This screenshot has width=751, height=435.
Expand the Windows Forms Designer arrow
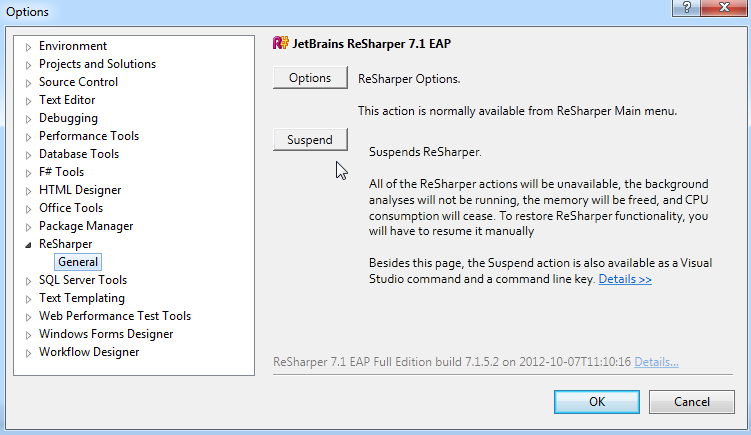tap(28, 335)
